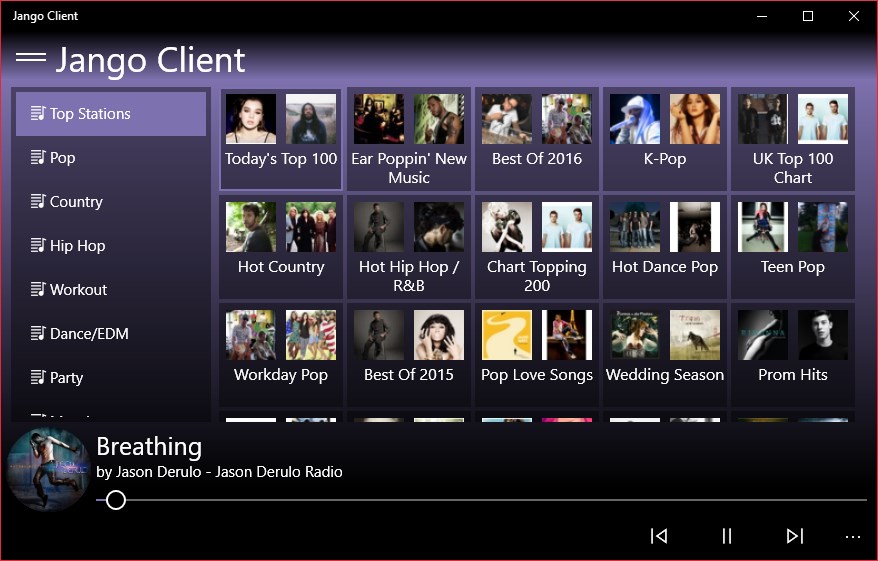Select the Pop category
The height and width of the screenshot is (561, 878).
111,158
